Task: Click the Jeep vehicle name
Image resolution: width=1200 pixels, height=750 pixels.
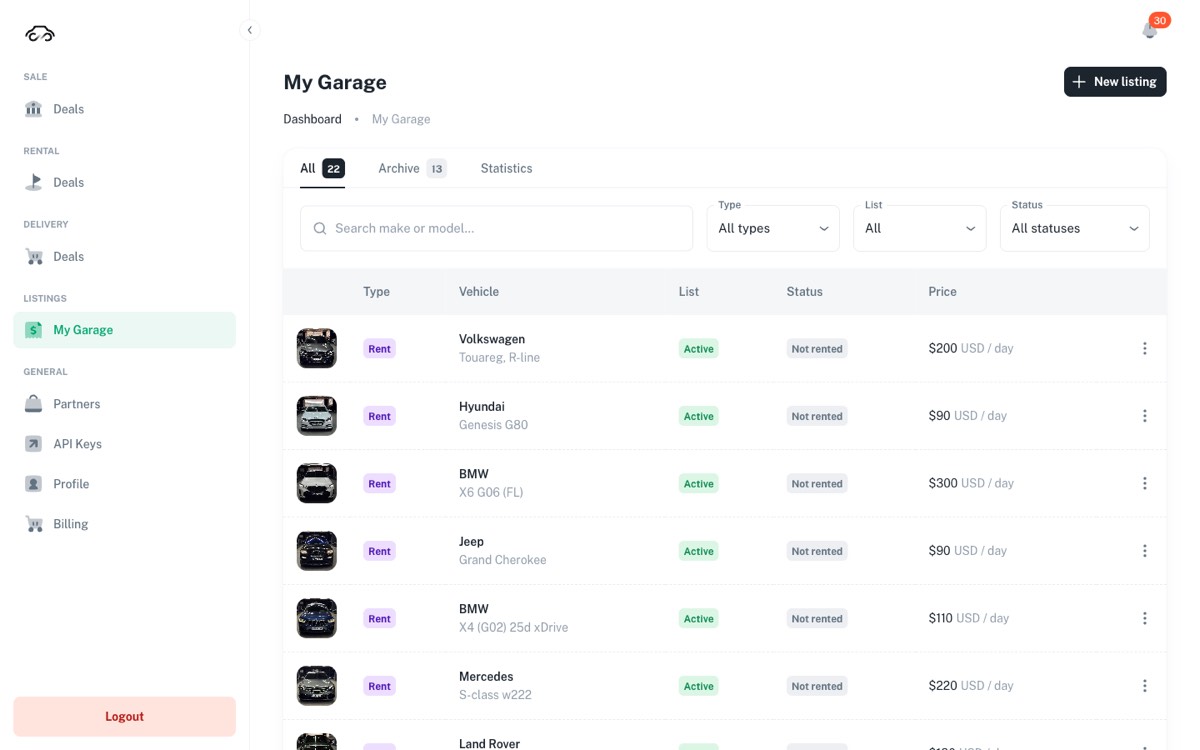Action: pyautogui.click(x=471, y=542)
